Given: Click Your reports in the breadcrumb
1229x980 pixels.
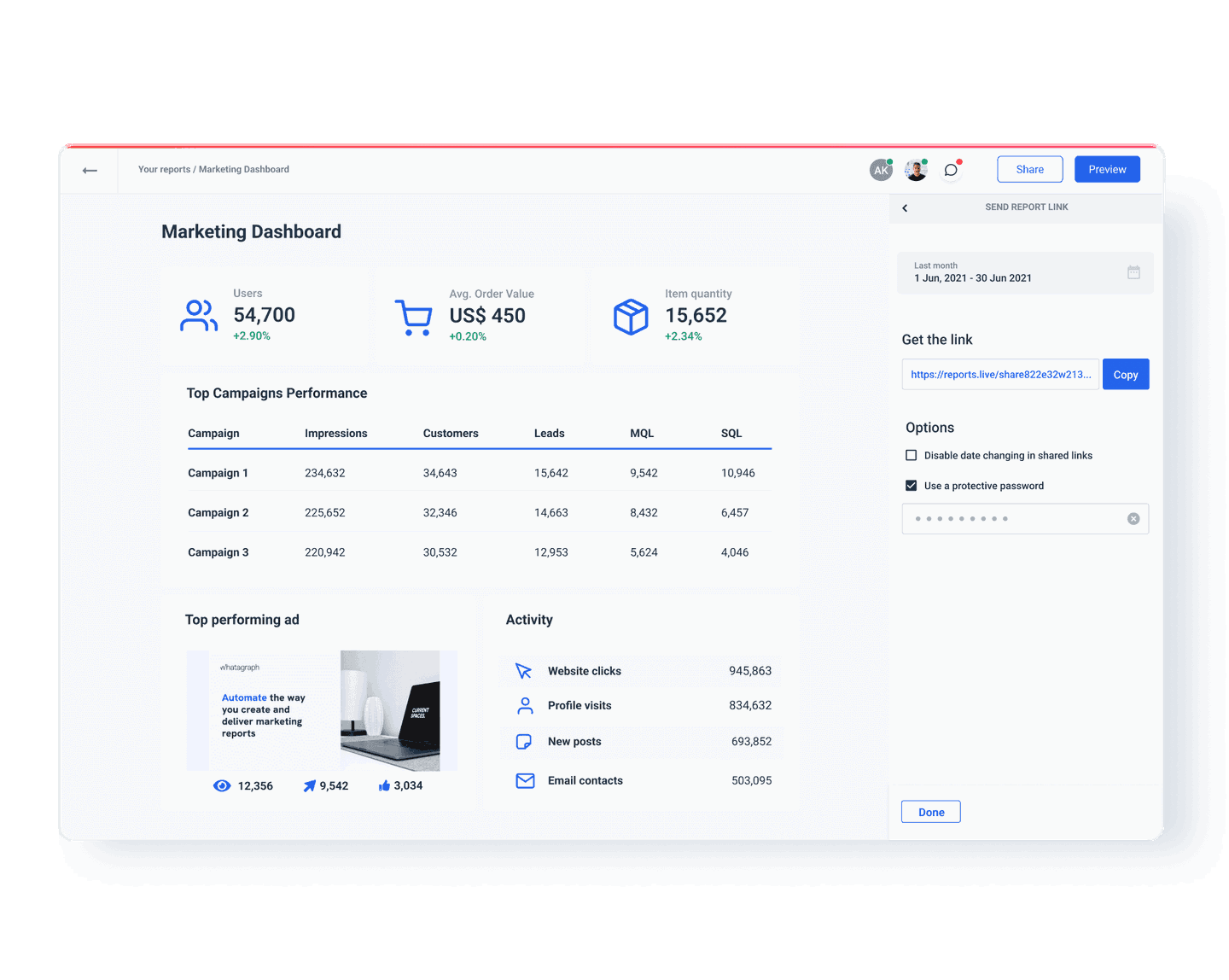Looking at the screenshot, I should pyautogui.click(x=163, y=169).
